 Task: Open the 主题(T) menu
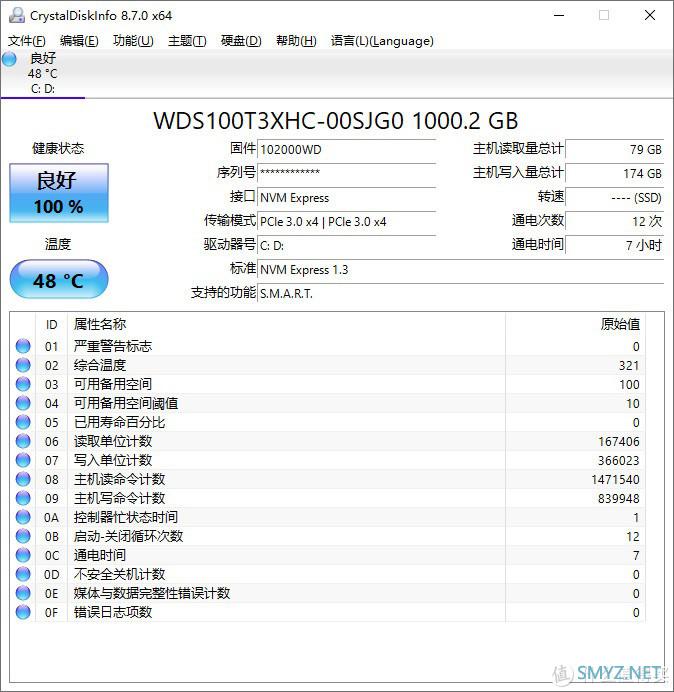pyautogui.click(x=187, y=41)
